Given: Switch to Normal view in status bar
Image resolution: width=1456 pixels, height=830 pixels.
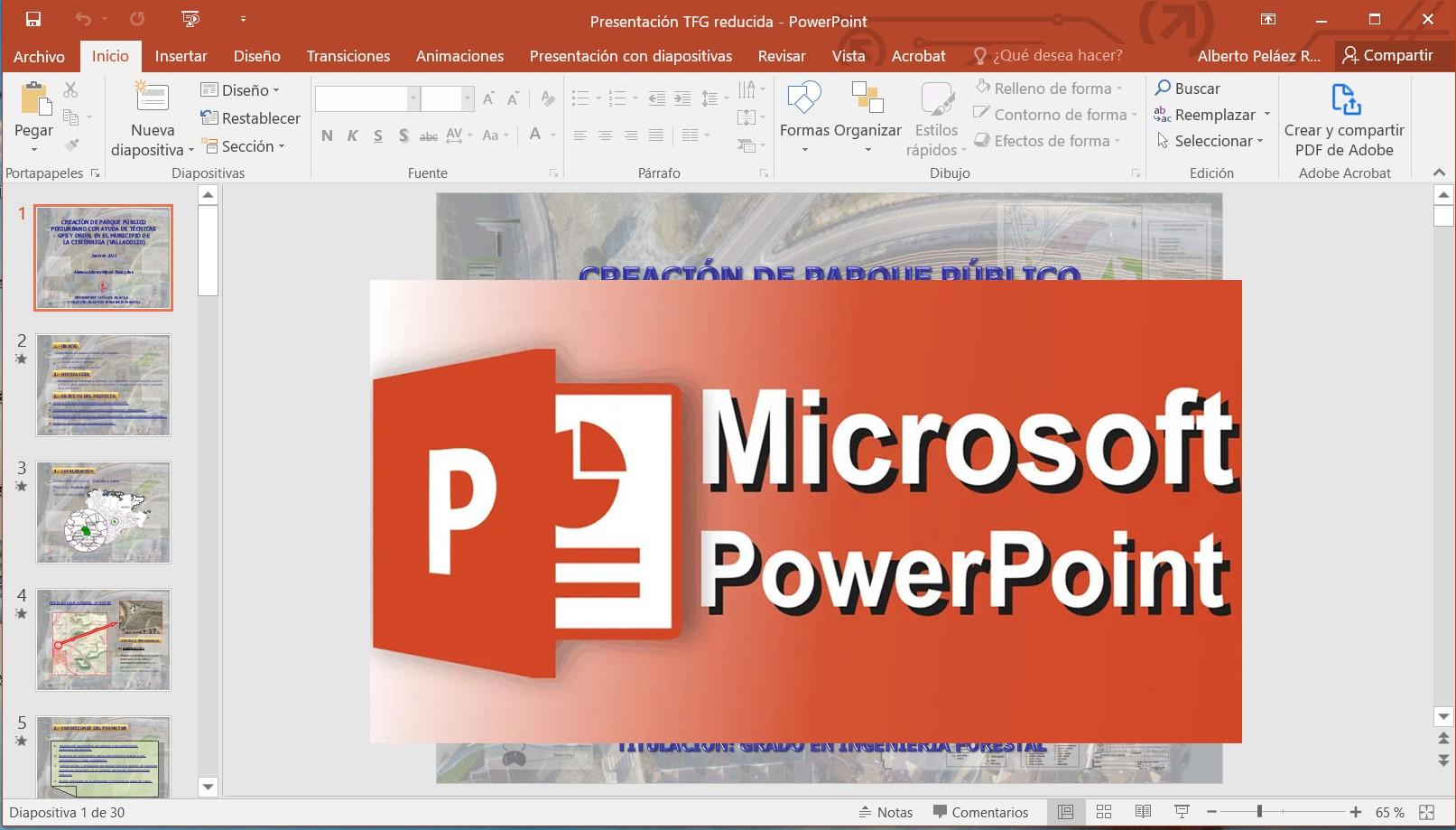Looking at the screenshot, I should pos(1065,812).
